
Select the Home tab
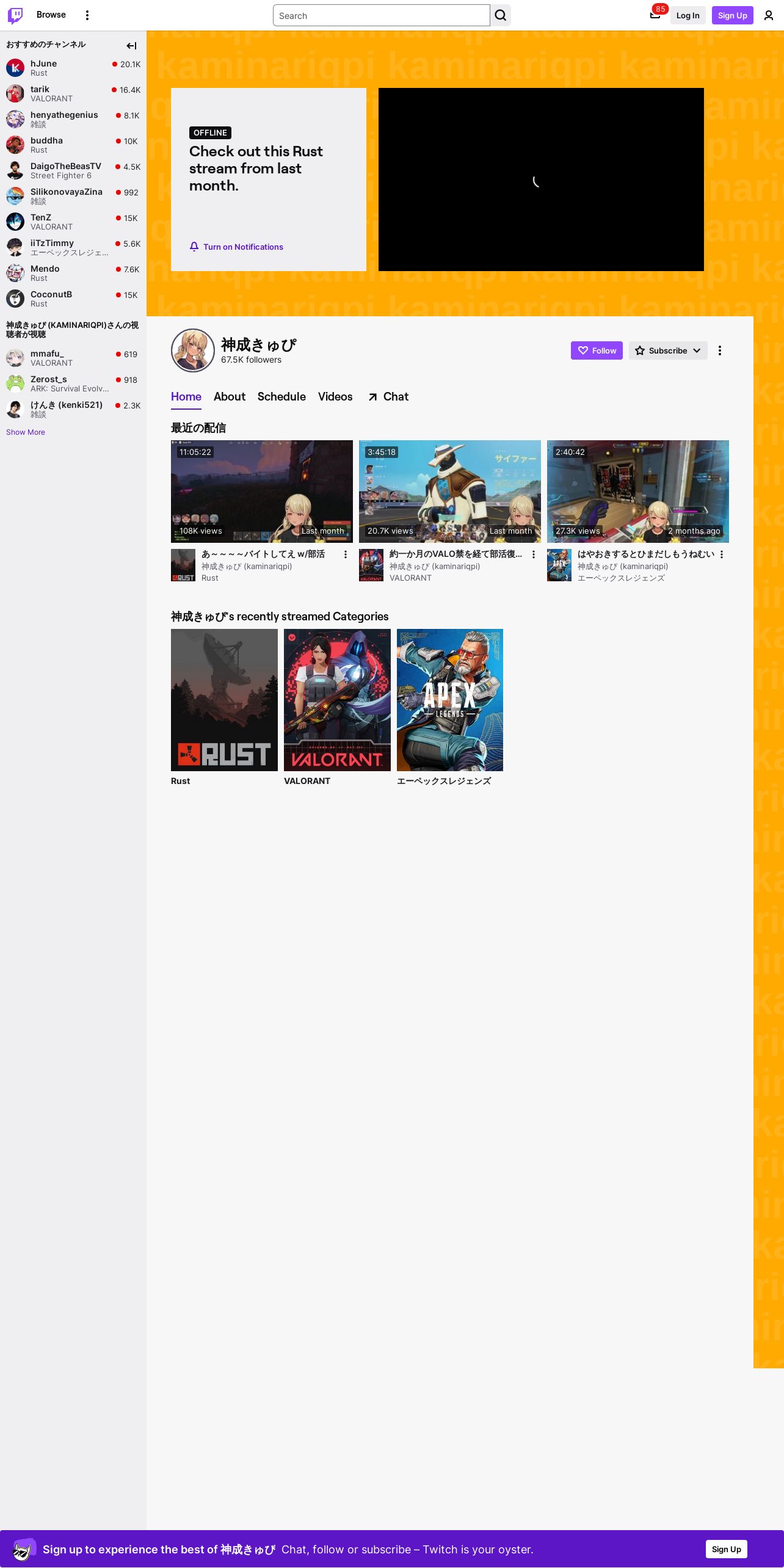(x=186, y=397)
